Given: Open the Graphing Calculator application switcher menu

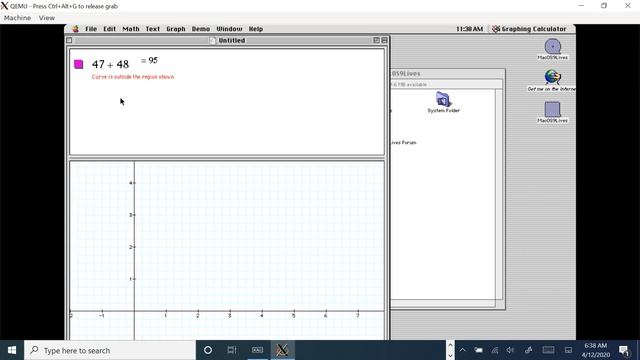Looking at the screenshot, I should 529,29.
